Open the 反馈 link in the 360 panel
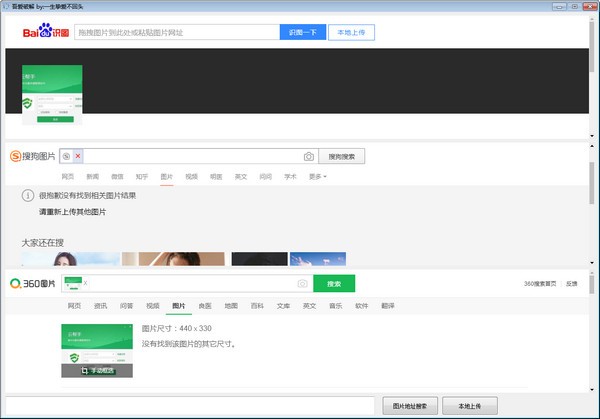The width and height of the screenshot is (600, 419). coord(571,284)
